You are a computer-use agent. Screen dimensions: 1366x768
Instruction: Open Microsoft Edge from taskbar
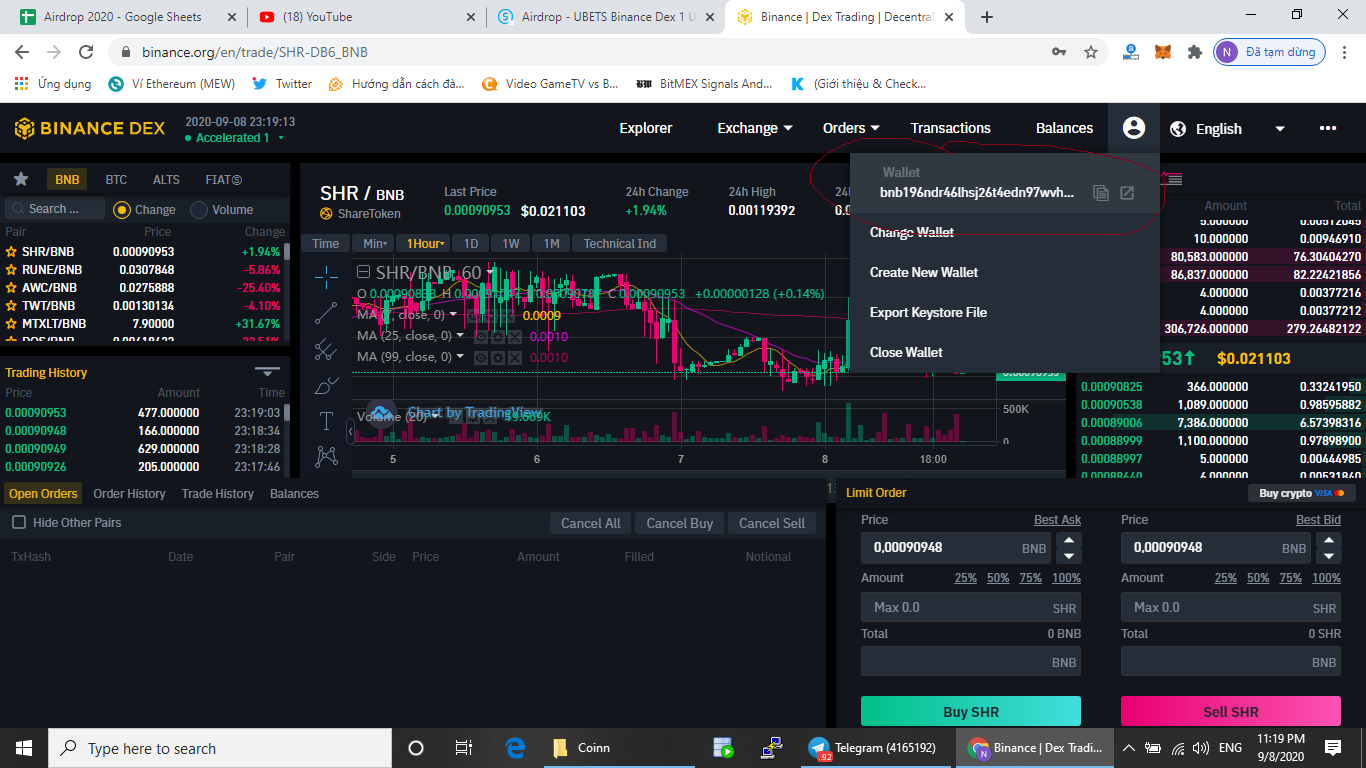515,748
